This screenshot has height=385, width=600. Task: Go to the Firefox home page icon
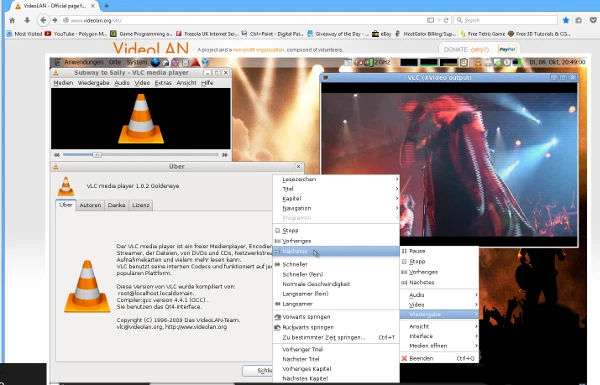12,20
